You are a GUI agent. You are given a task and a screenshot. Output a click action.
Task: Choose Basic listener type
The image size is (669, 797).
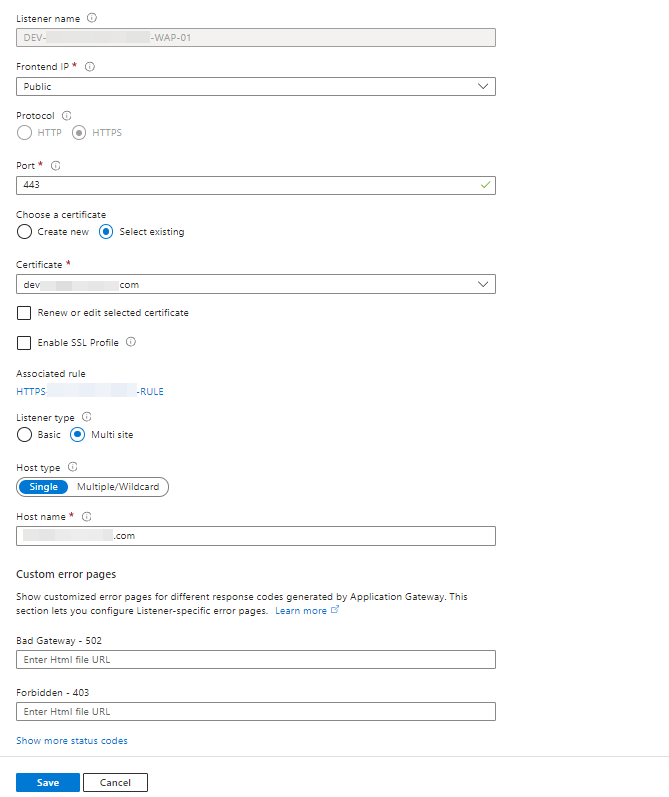tap(24, 435)
